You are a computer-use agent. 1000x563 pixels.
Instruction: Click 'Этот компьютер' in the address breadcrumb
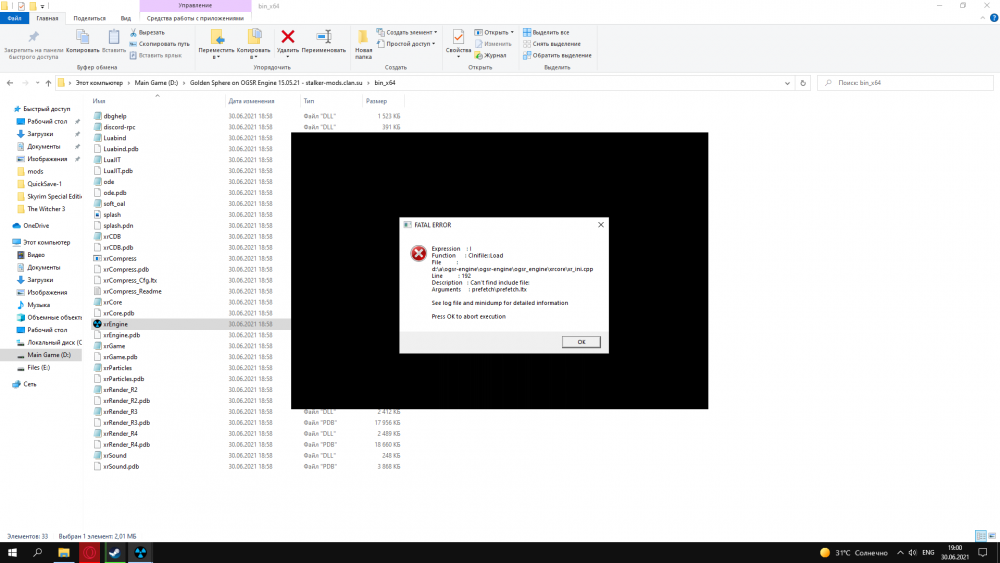(99, 83)
